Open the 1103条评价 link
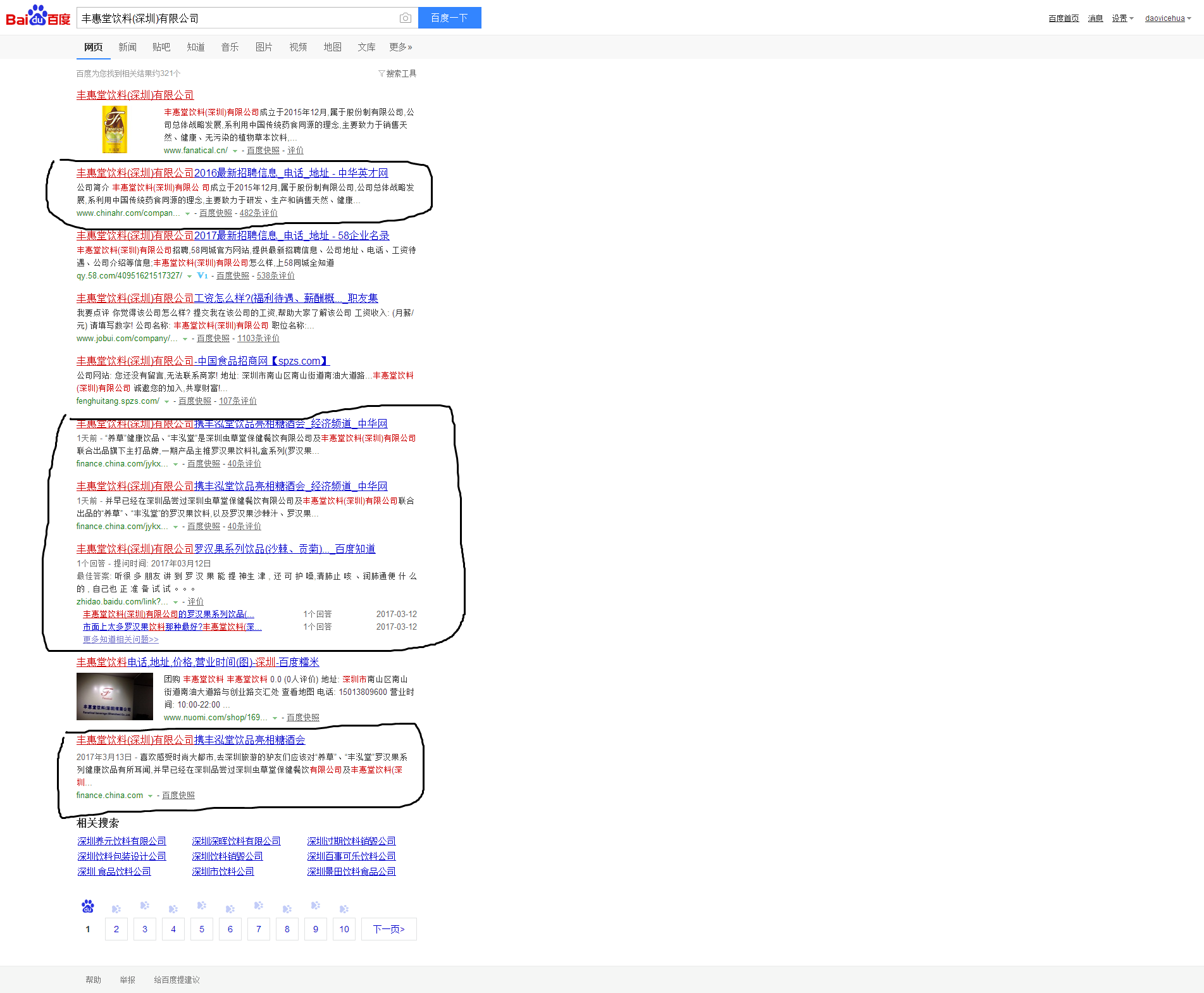The height and width of the screenshot is (993, 1204). [258, 339]
